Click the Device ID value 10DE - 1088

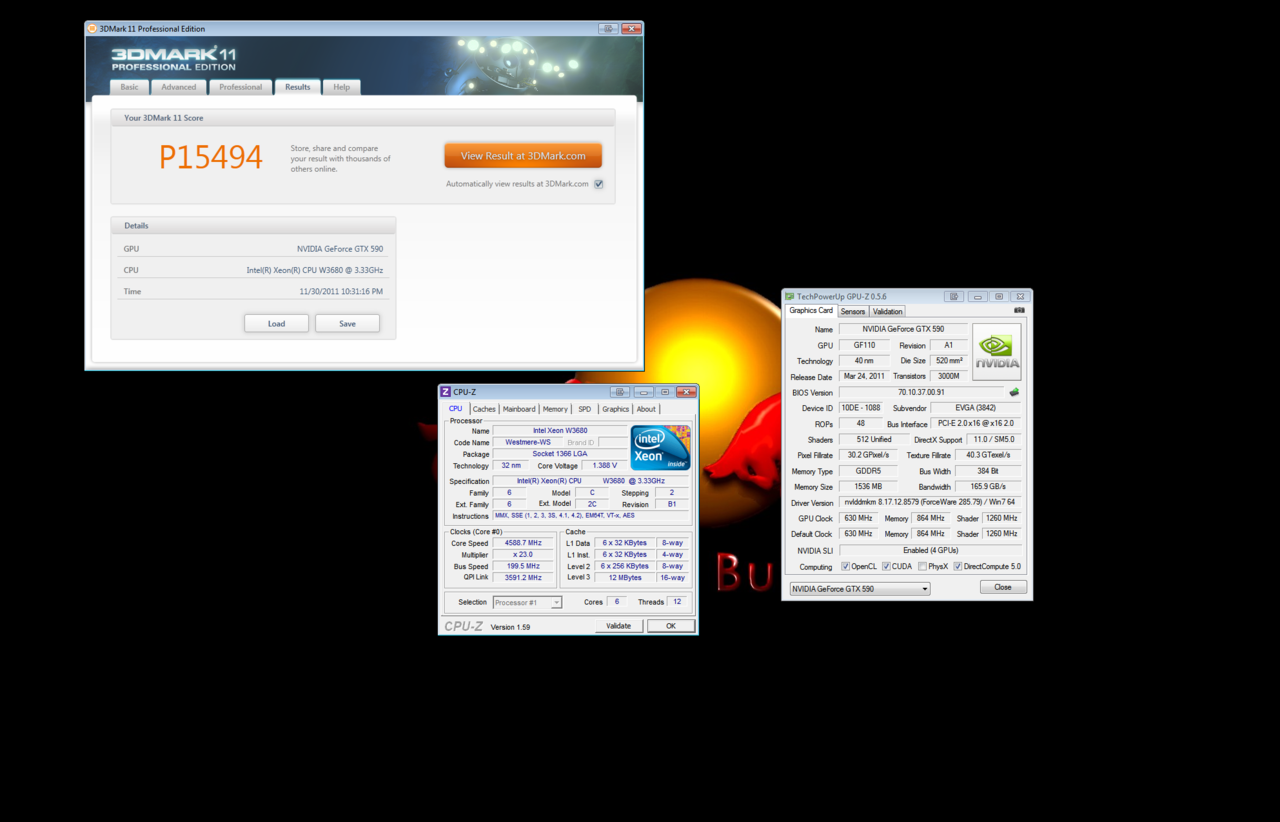click(863, 408)
